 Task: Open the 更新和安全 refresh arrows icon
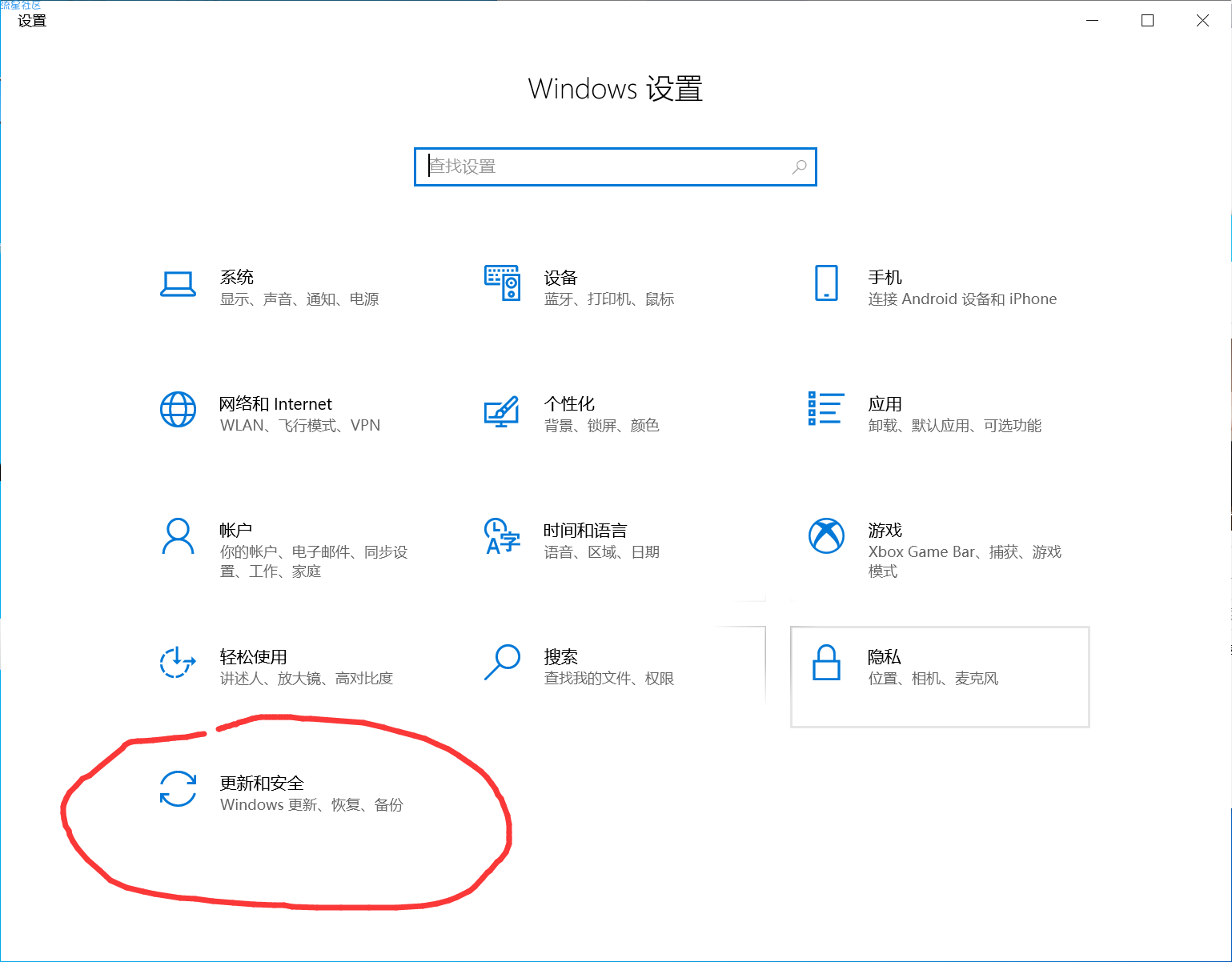tap(178, 788)
